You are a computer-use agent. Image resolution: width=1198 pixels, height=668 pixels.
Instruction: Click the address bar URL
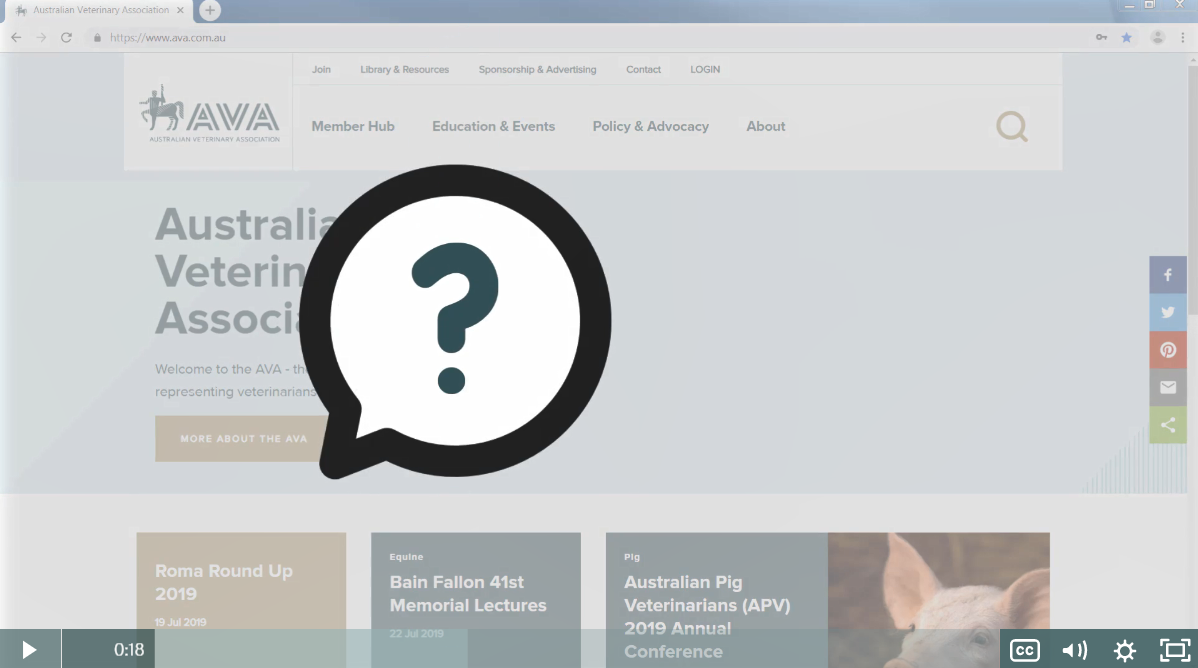click(x=167, y=37)
